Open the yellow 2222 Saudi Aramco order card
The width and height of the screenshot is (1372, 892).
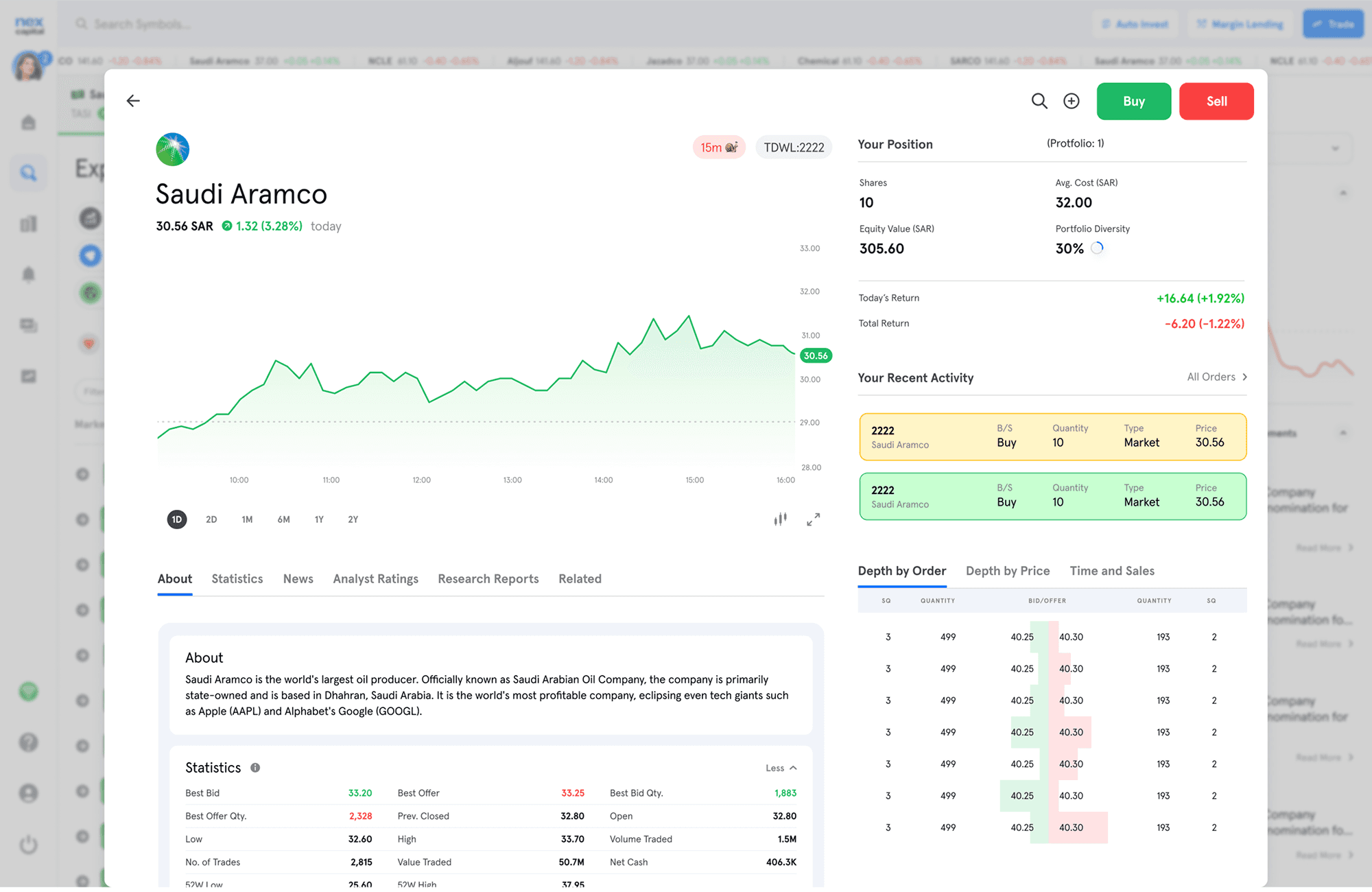coord(1052,437)
